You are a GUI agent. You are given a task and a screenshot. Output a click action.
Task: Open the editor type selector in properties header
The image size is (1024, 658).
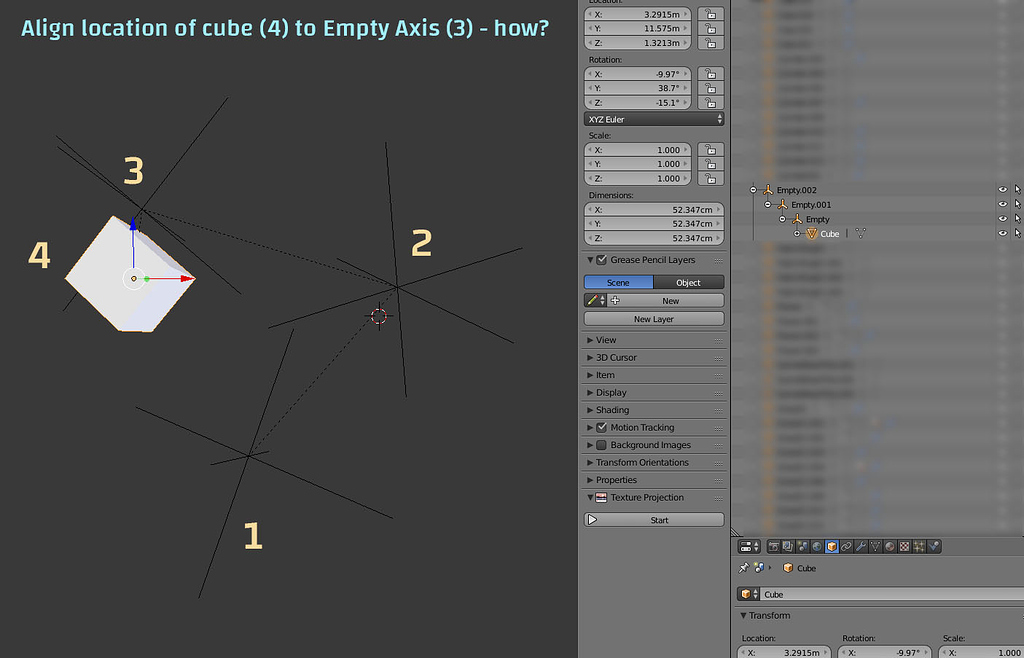[x=749, y=546]
